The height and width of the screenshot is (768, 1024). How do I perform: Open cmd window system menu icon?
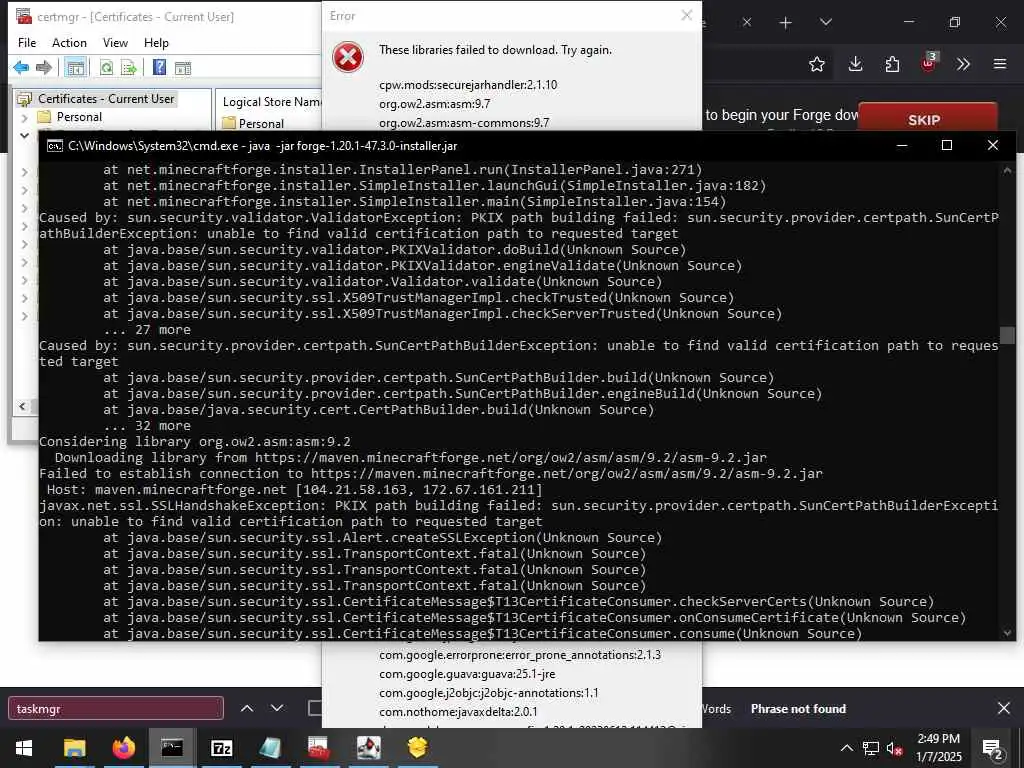[x=54, y=146]
